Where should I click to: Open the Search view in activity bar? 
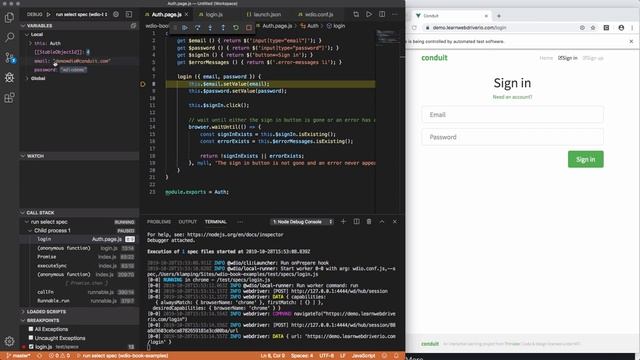click(9, 37)
